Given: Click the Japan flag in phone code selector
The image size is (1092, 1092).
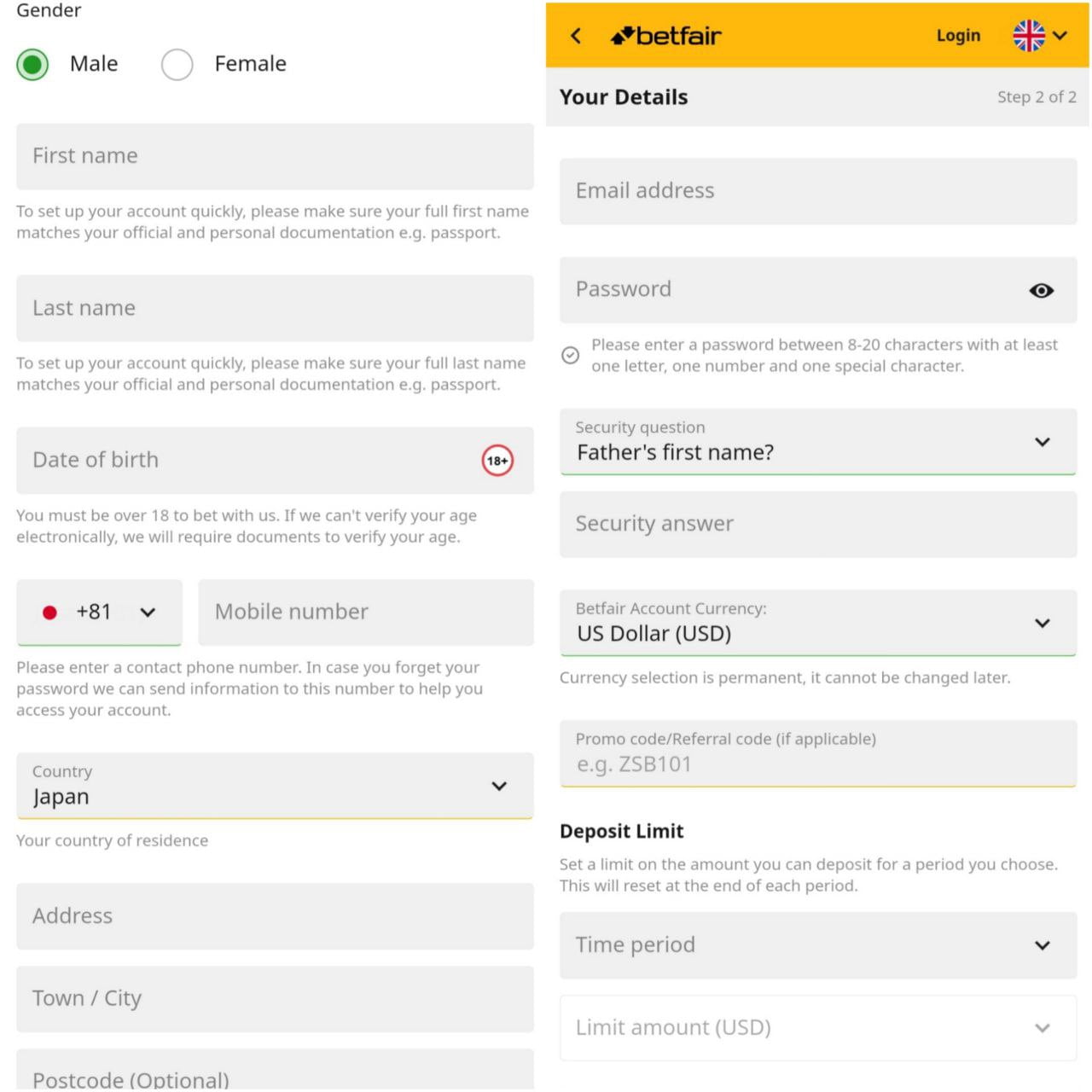Looking at the screenshot, I should pos(50,612).
